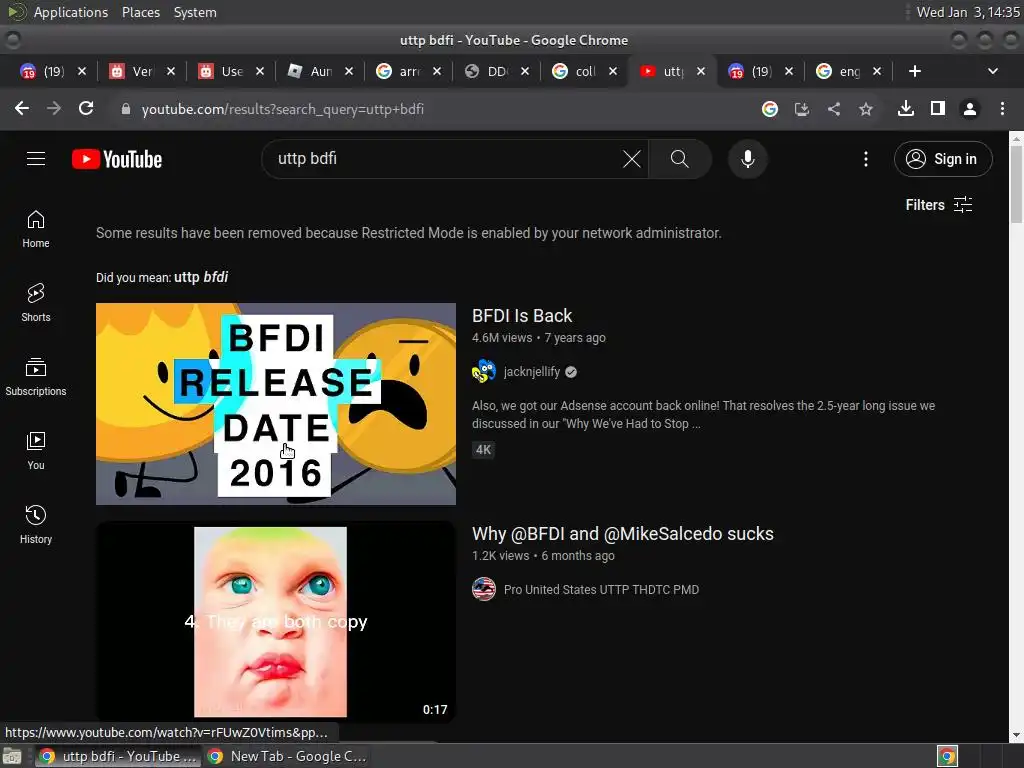Open History in the sidebar
The width and height of the screenshot is (1024, 768).
(x=36, y=524)
